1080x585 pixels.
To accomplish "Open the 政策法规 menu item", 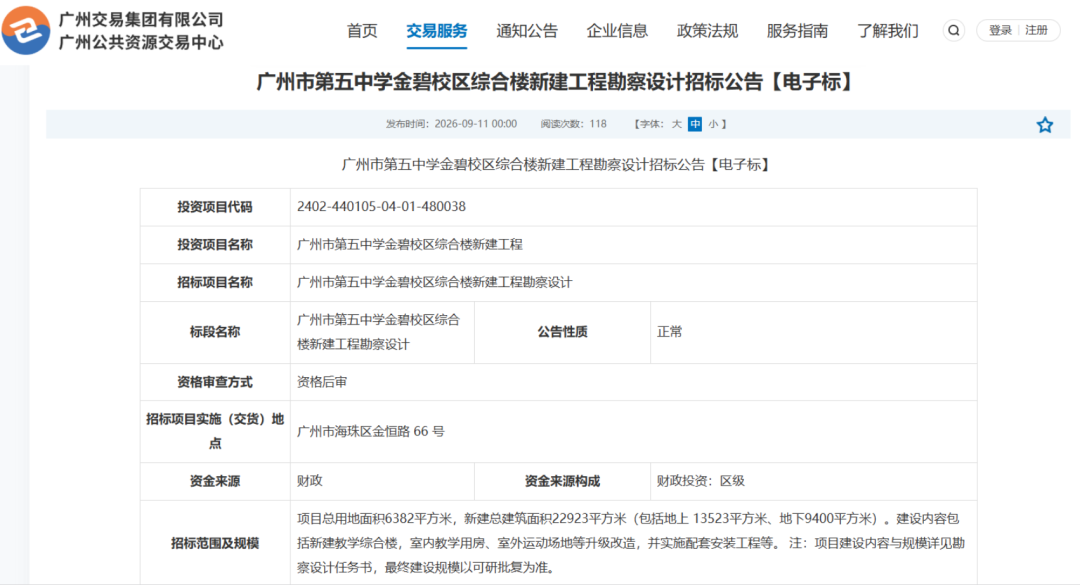I will [707, 31].
